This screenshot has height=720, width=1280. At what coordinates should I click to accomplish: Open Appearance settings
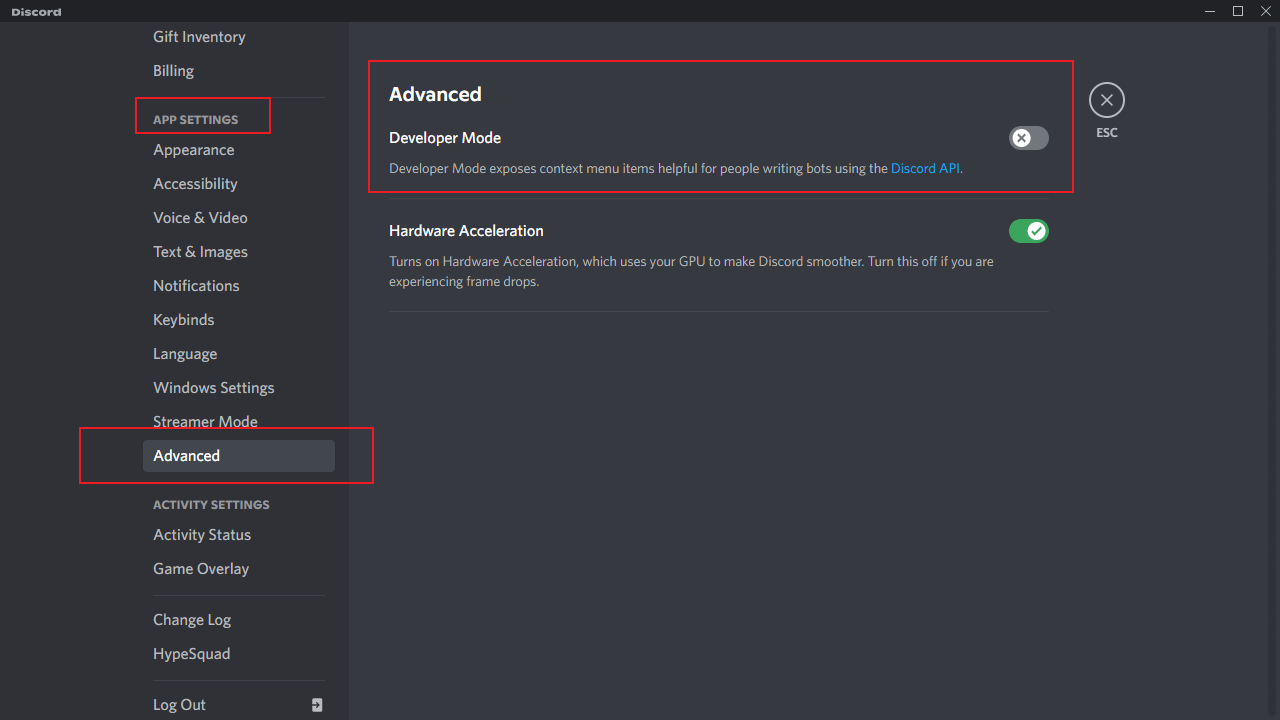[x=194, y=150]
